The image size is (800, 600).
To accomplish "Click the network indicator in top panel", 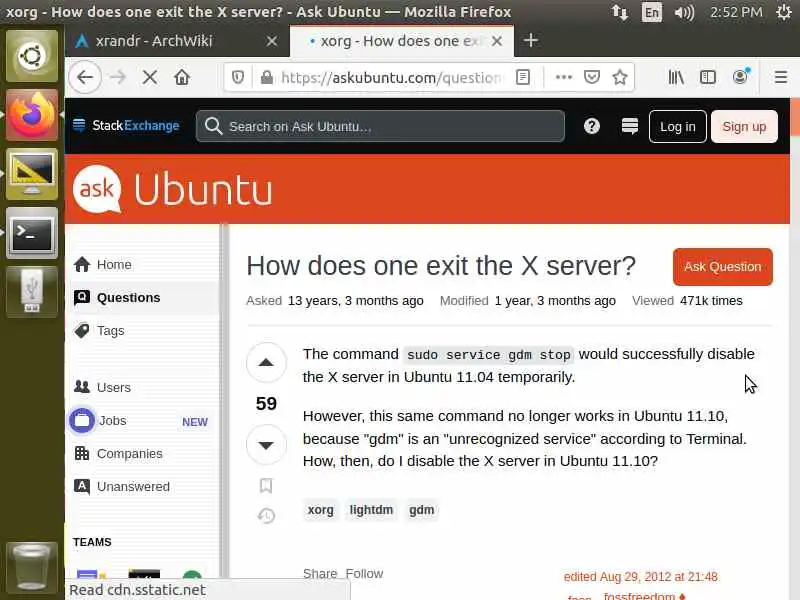I will coord(619,12).
